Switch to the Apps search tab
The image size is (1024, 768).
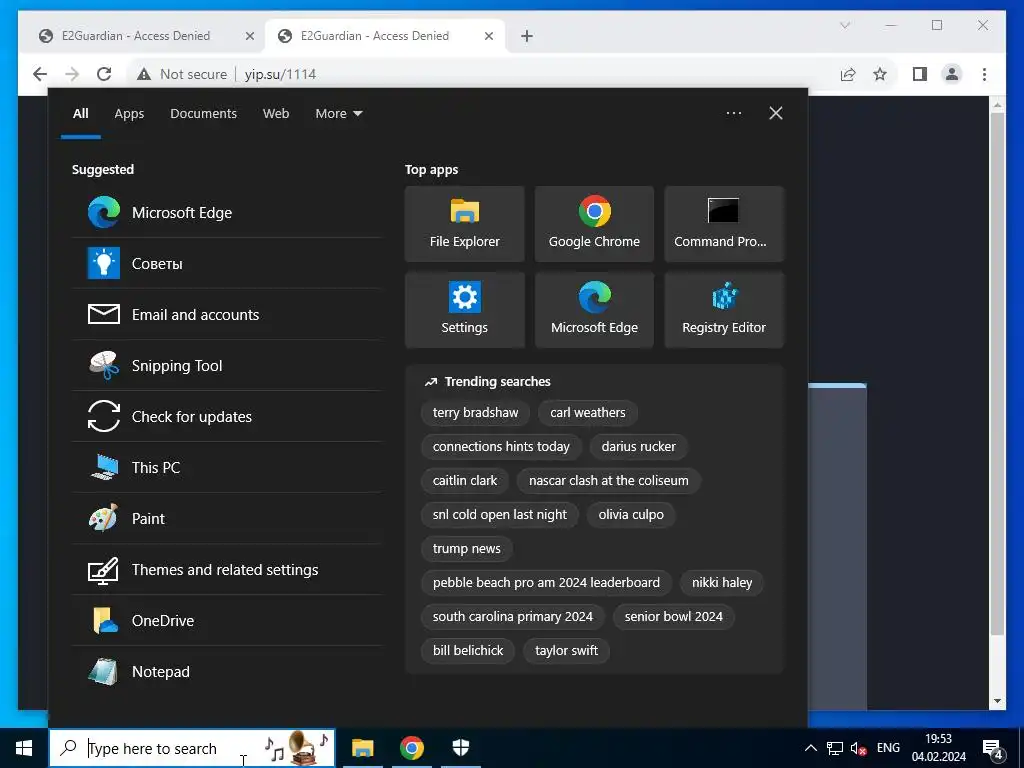(129, 113)
